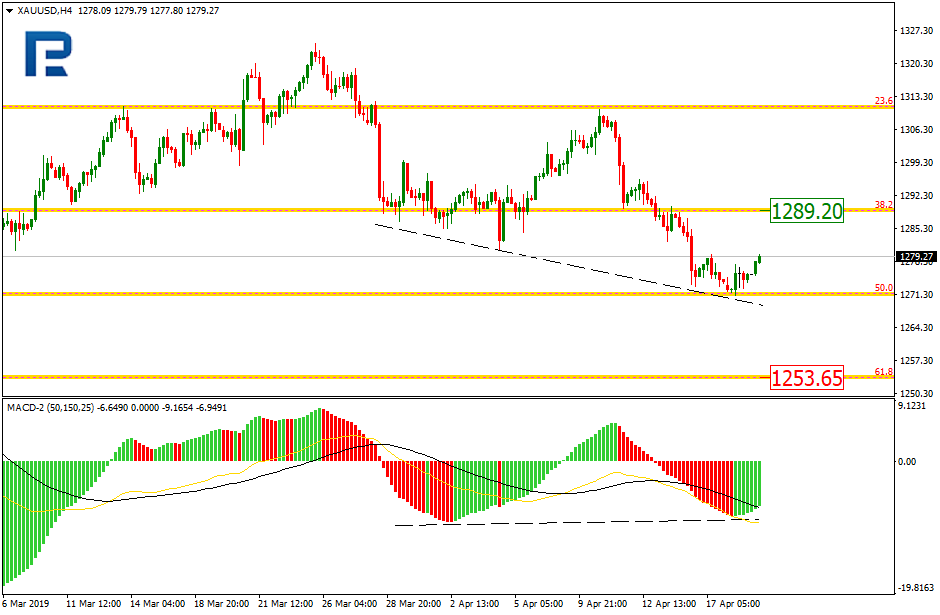Click the 6 Mar 2019 date label
Image resolution: width=940 pixels, height=615 pixels.
pos(26,604)
